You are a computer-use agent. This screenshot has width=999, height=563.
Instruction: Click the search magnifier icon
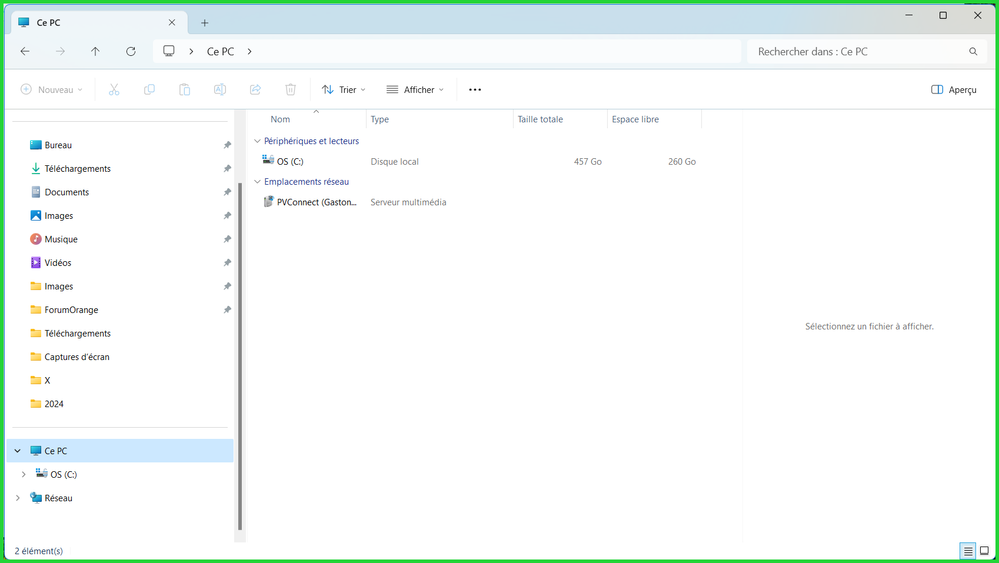click(x=973, y=51)
